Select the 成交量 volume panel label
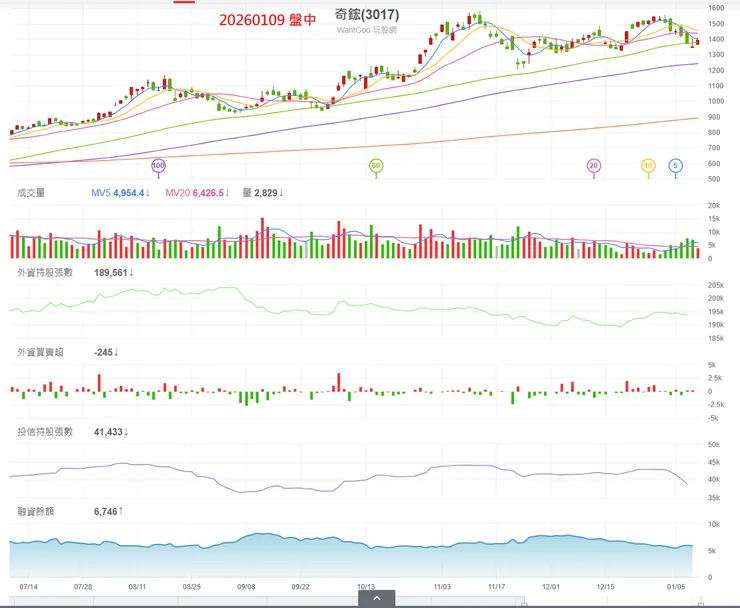Screen dimensions: 740x608 [32, 192]
